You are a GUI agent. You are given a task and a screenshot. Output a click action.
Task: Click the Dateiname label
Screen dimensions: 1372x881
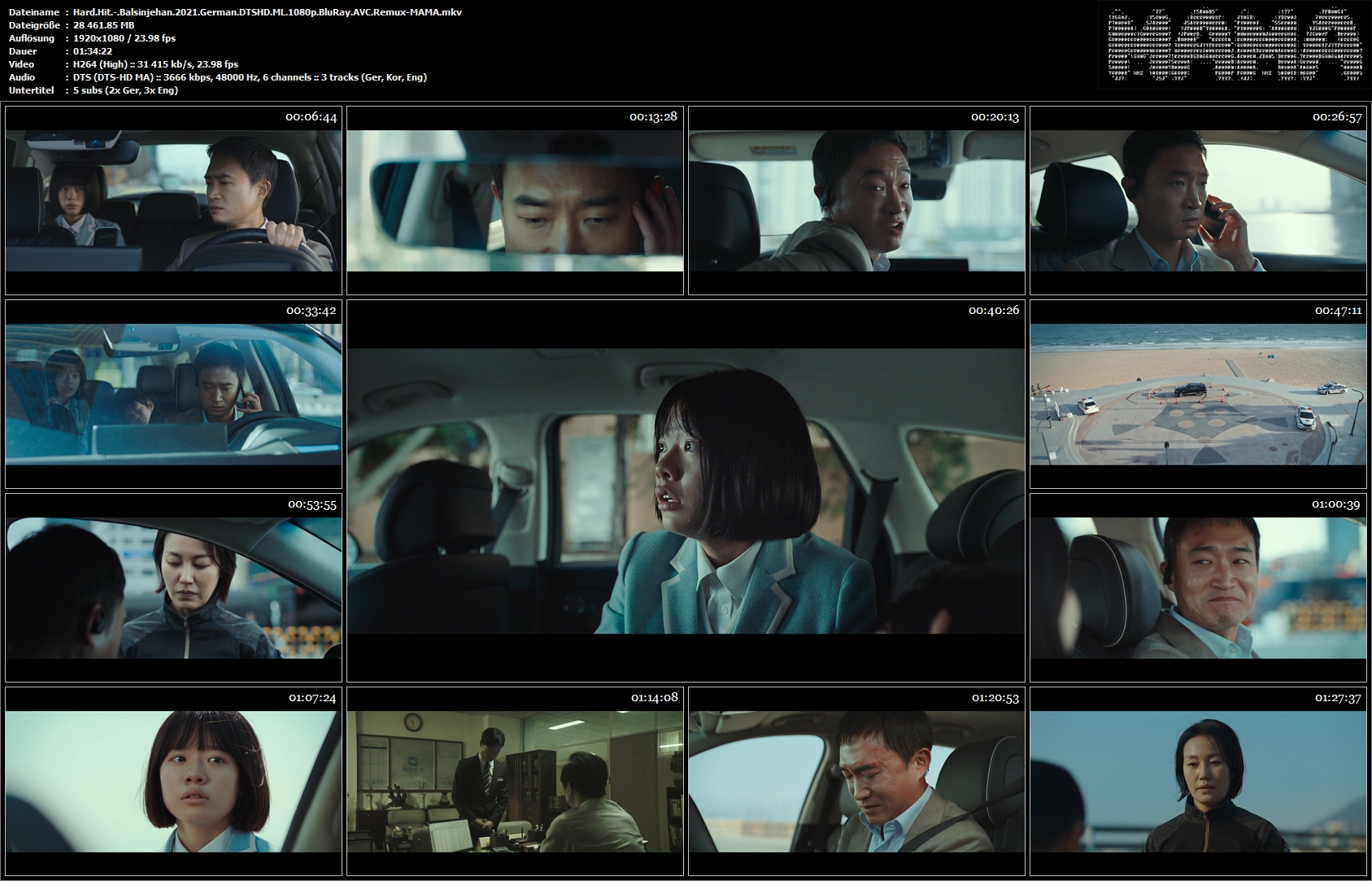point(33,12)
